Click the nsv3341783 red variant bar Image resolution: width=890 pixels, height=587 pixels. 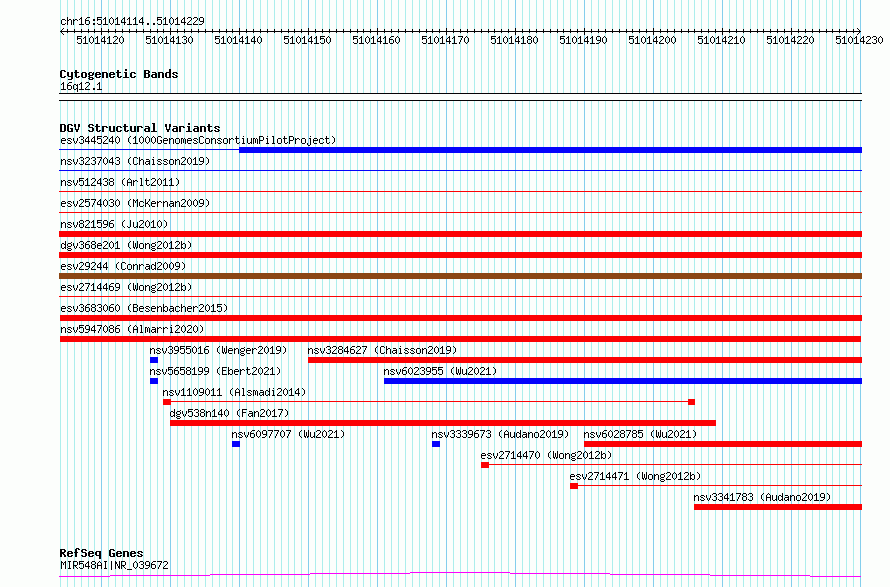(x=778, y=507)
